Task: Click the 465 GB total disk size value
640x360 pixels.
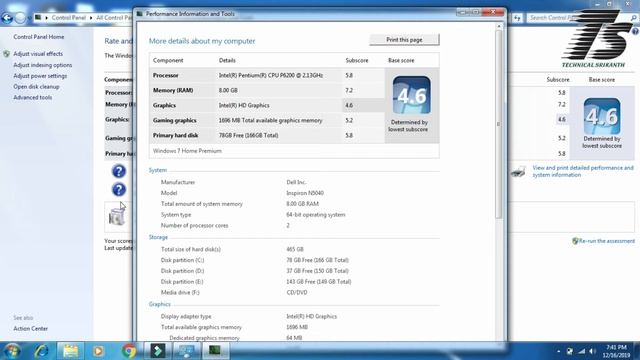Action: [x=295, y=249]
